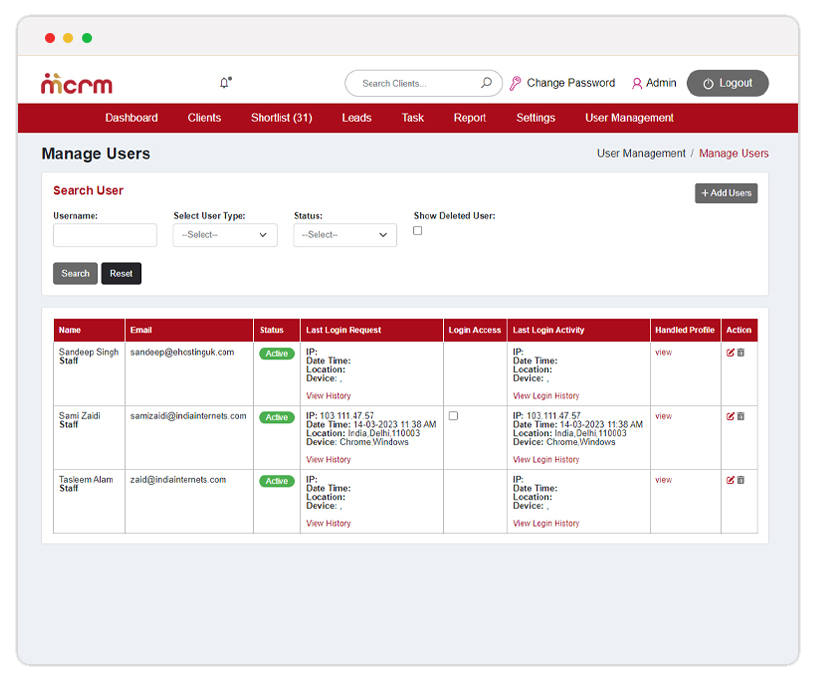Click the key icon beside Change Password

[515, 83]
